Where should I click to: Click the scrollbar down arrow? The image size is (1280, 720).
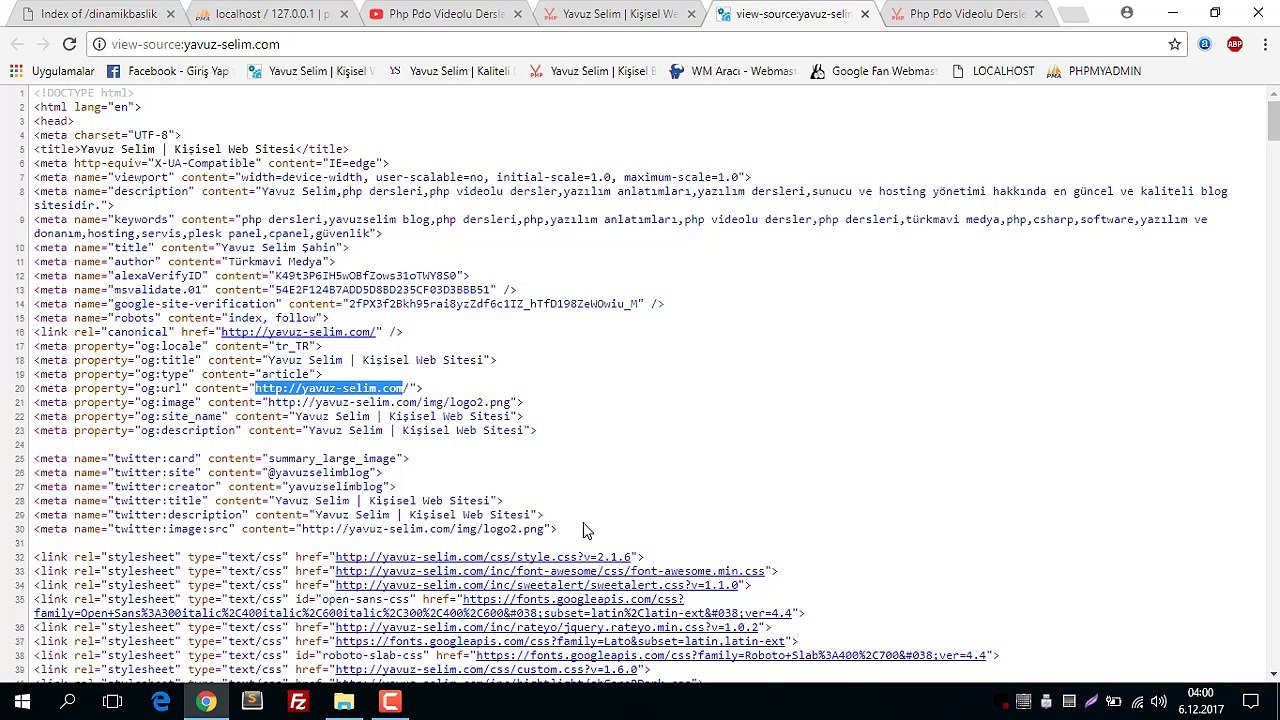click(1272, 675)
